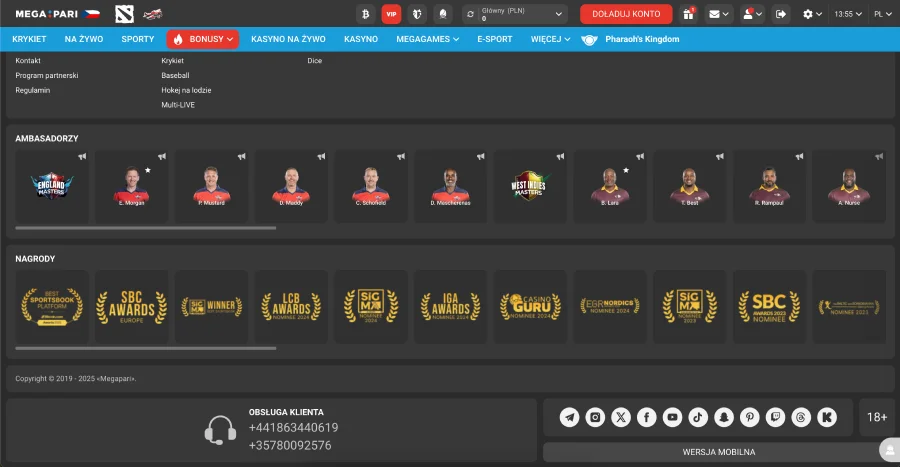This screenshot has width=900, height=467.
Task: Open the Snapchat social link
Action: [x=724, y=417]
